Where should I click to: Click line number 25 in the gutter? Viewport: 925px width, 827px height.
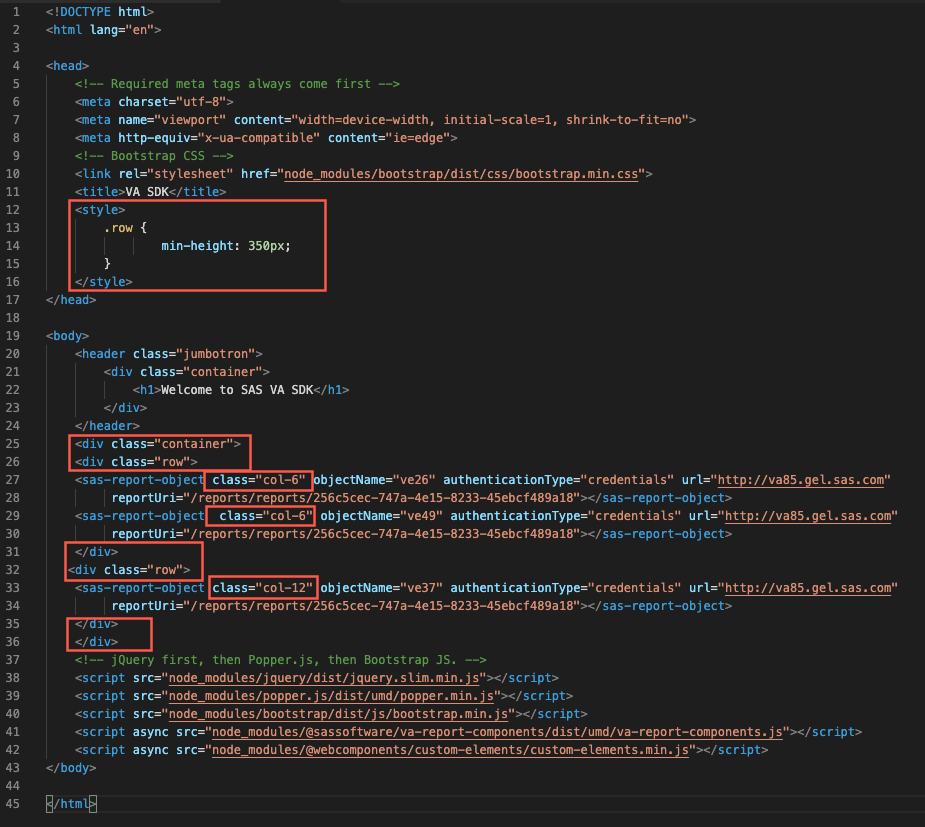coord(15,443)
